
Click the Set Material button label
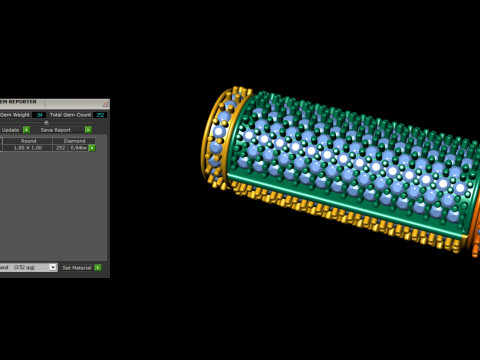pos(77,268)
